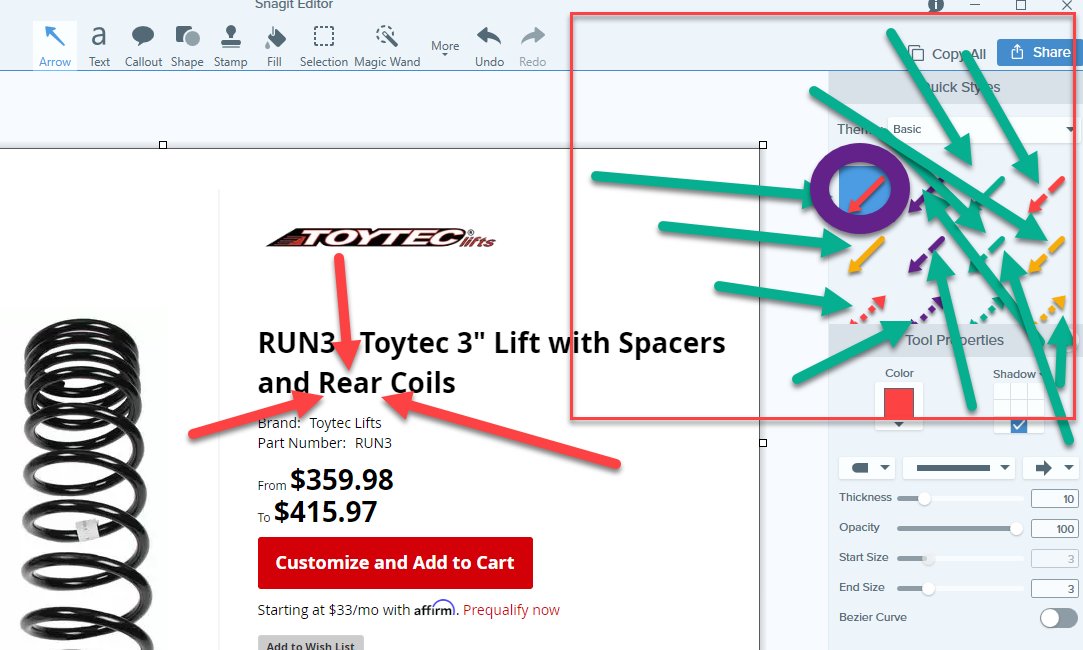The image size is (1083, 650).
Task: Click the Thickness value field
Action: [1054, 499]
